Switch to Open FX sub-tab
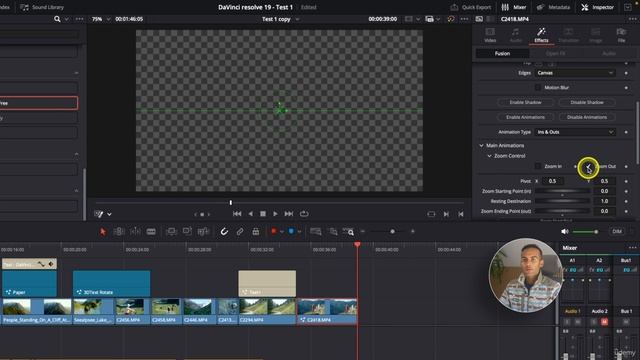The width and height of the screenshot is (640, 360). coord(556,53)
